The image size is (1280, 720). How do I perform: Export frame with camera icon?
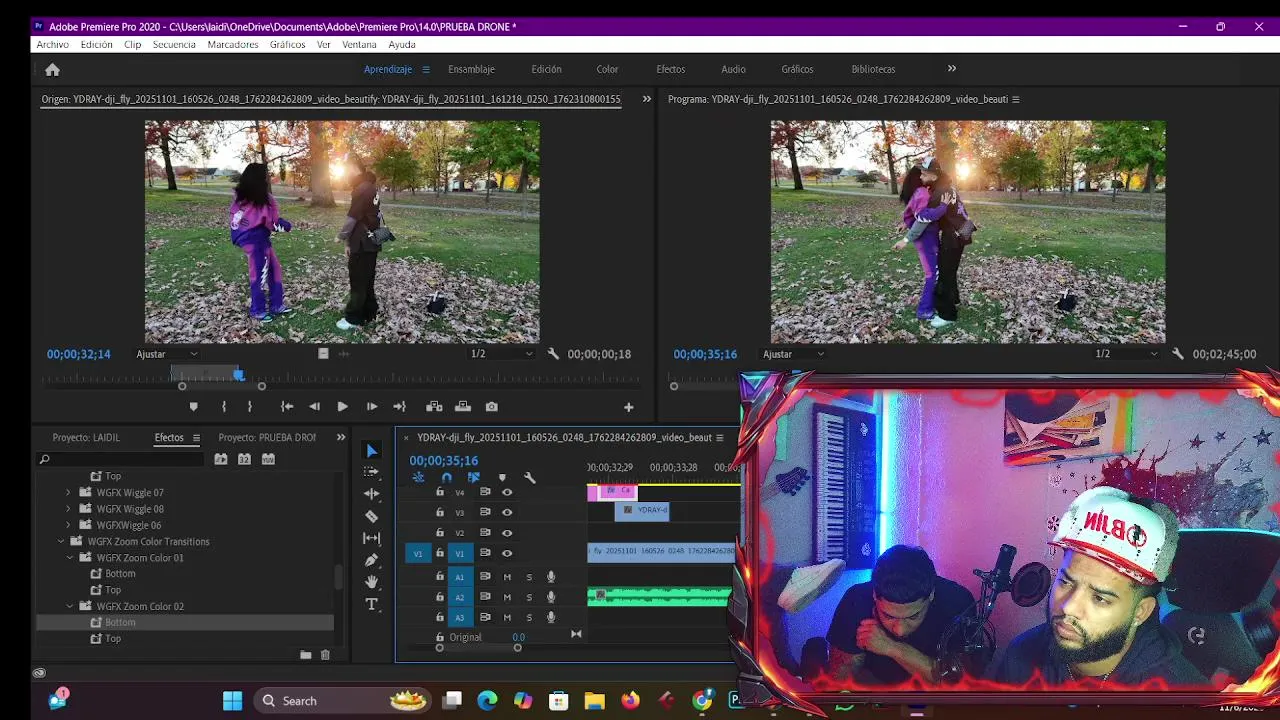(x=491, y=407)
